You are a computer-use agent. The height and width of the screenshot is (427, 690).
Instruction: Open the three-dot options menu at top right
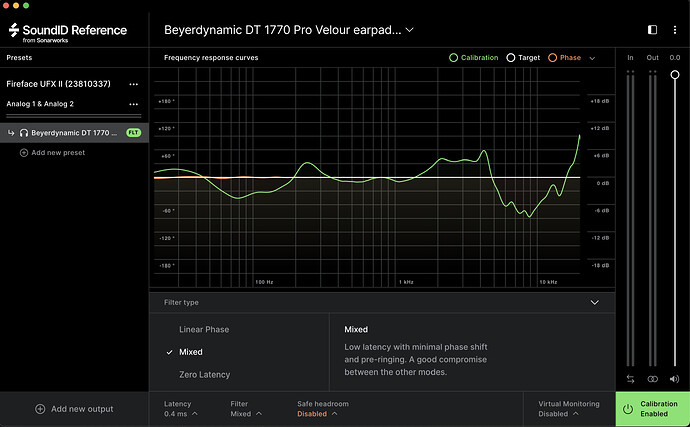click(x=675, y=29)
